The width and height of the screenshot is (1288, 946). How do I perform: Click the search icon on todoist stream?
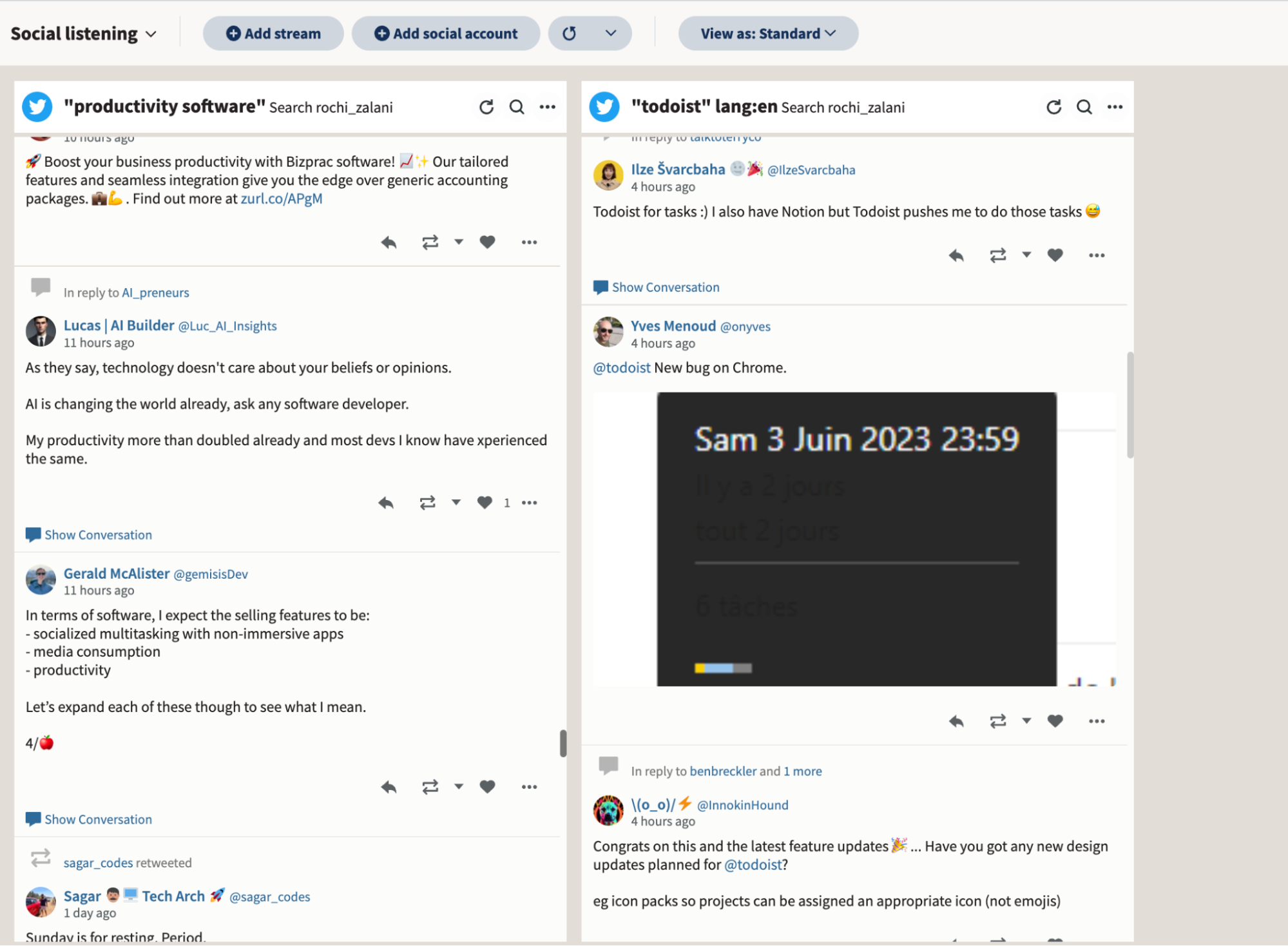click(1084, 107)
